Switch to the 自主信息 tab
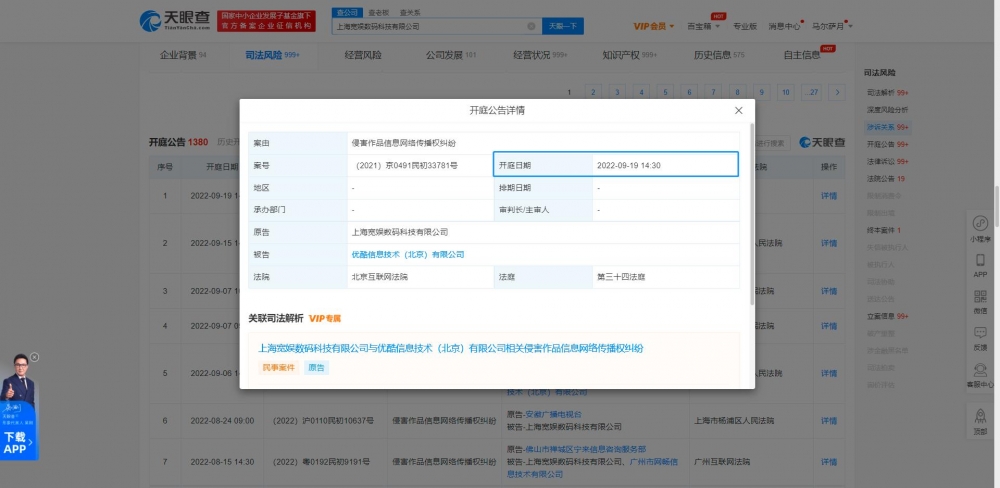The height and width of the screenshot is (488, 1000). (x=802, y=55)
